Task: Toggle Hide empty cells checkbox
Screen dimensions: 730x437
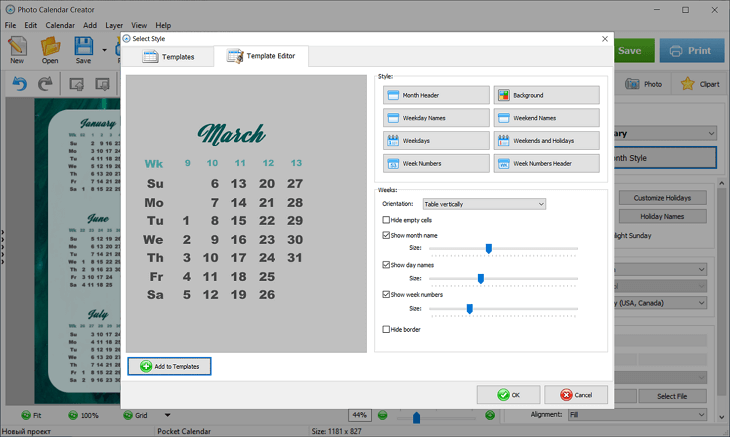Action: pyautogui.click(x=386, y=220)
